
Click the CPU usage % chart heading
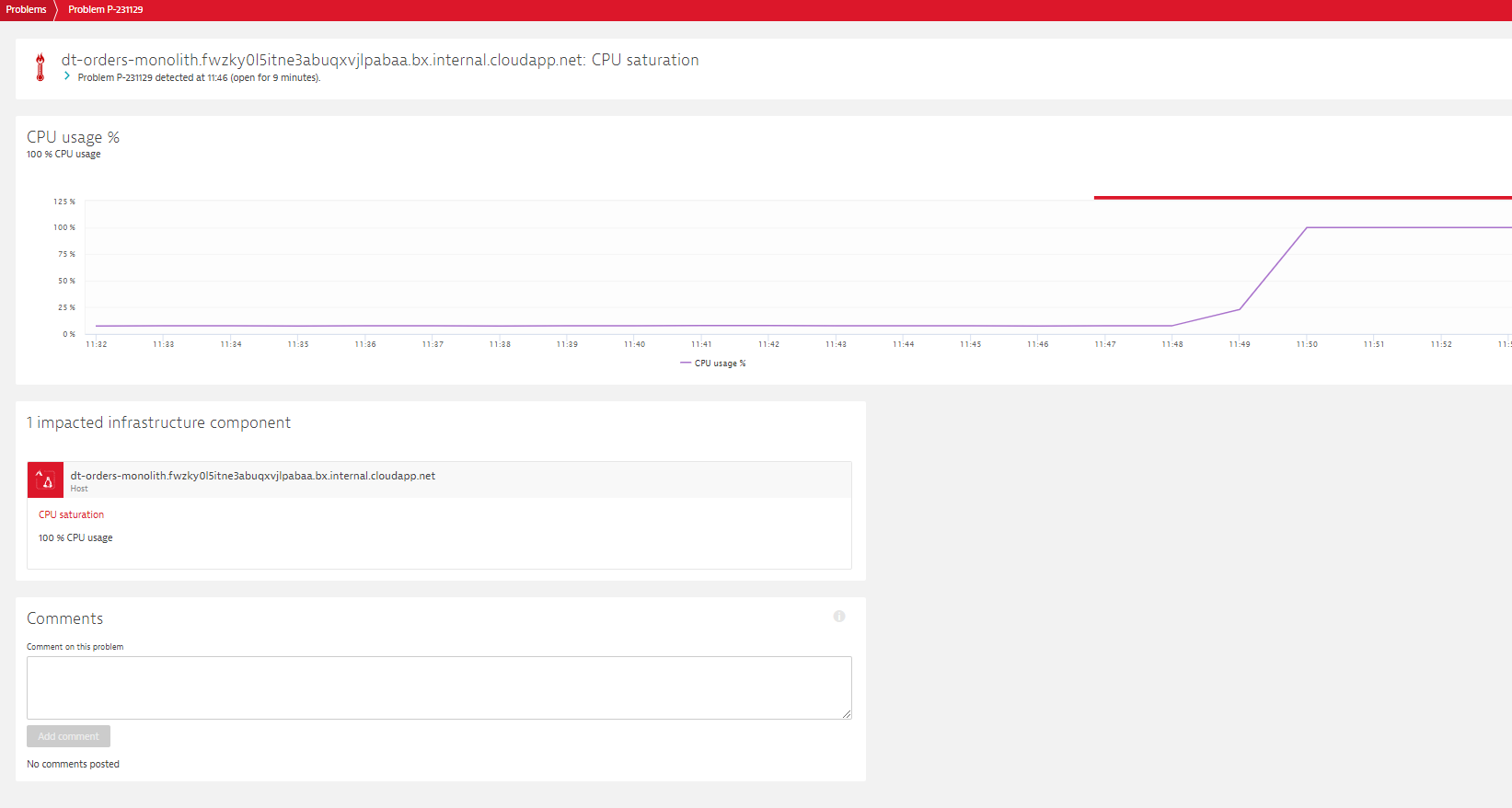73,137
